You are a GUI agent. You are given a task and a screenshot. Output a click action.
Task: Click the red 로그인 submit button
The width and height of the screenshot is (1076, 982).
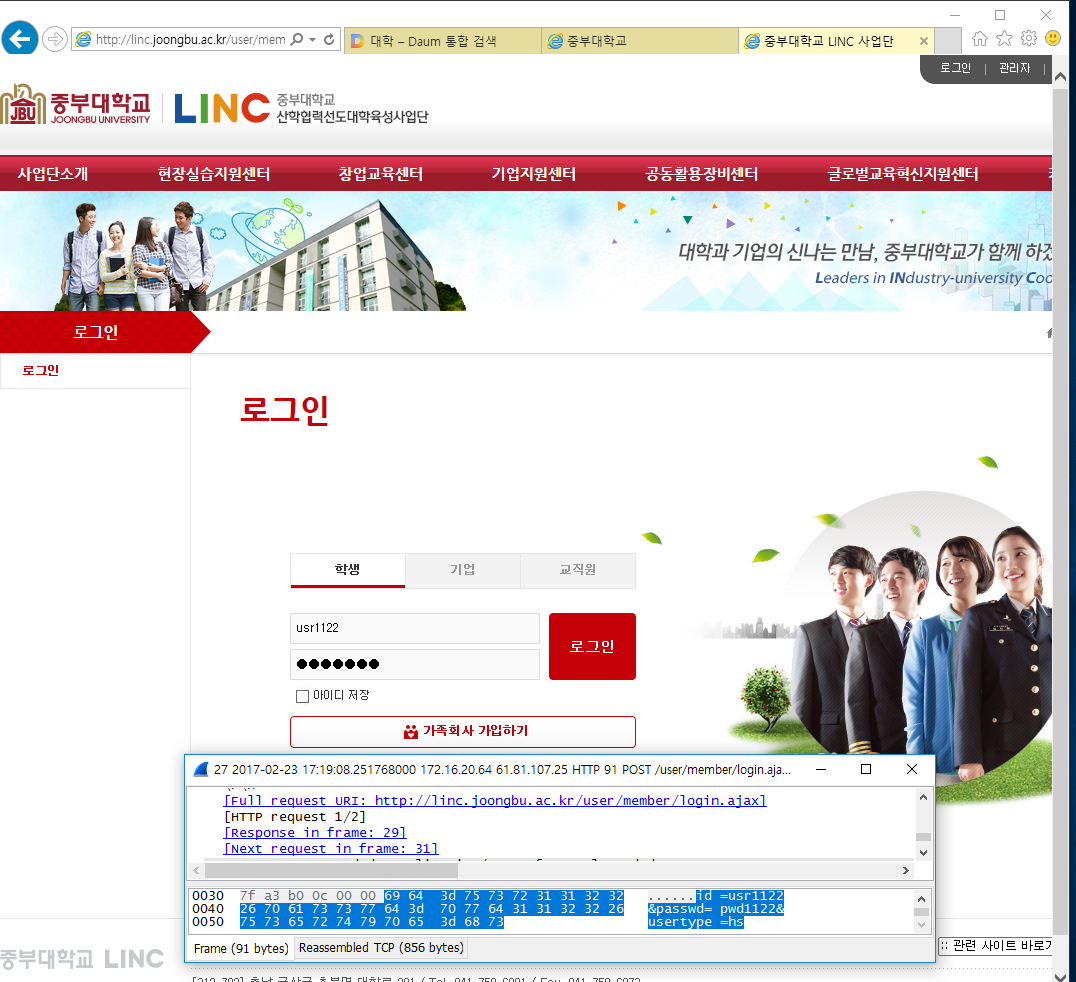pyautogui.click(x=592, y=646)
